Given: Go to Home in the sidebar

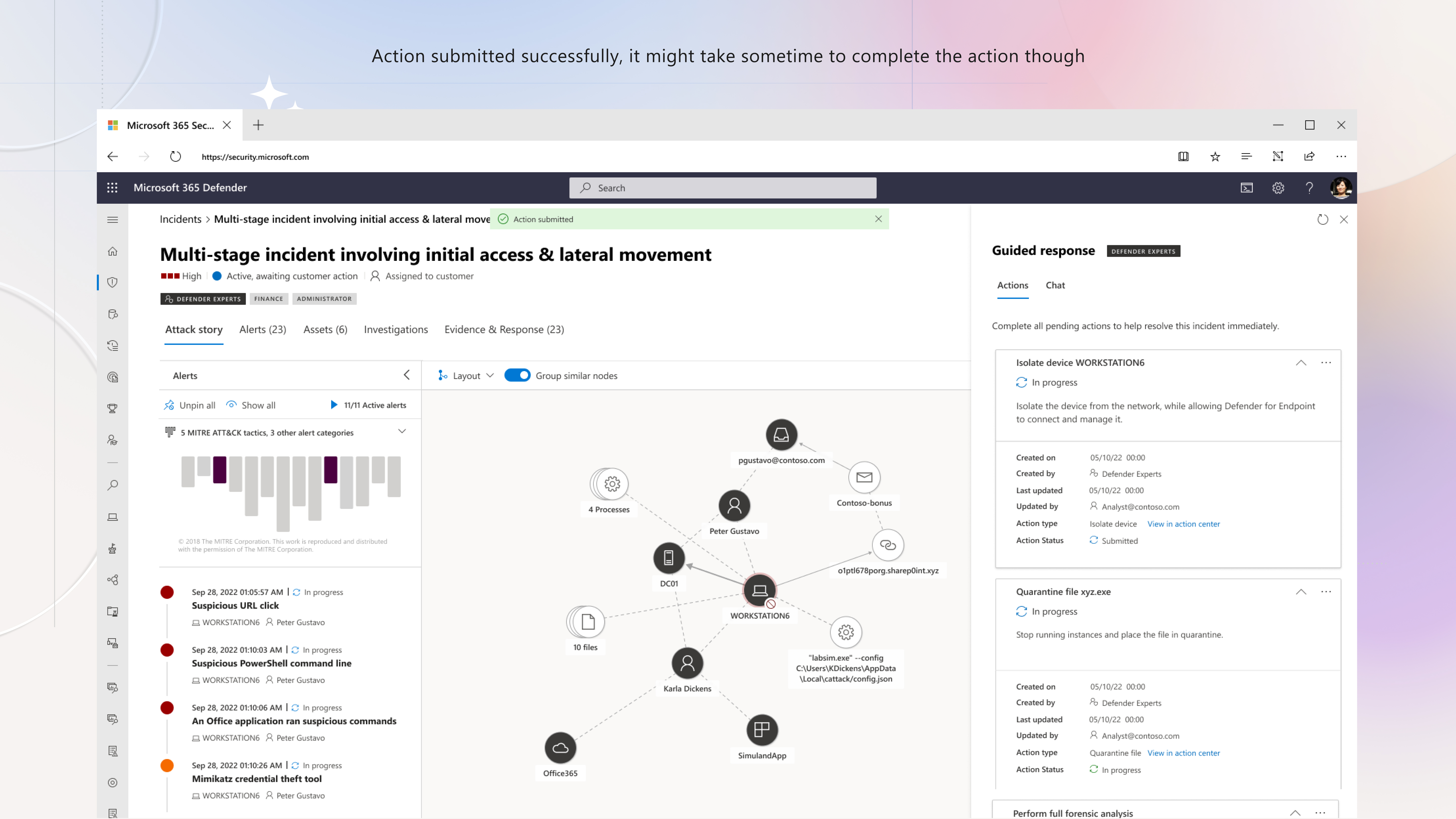Looking at the screenshot, I should click(112, 251).
